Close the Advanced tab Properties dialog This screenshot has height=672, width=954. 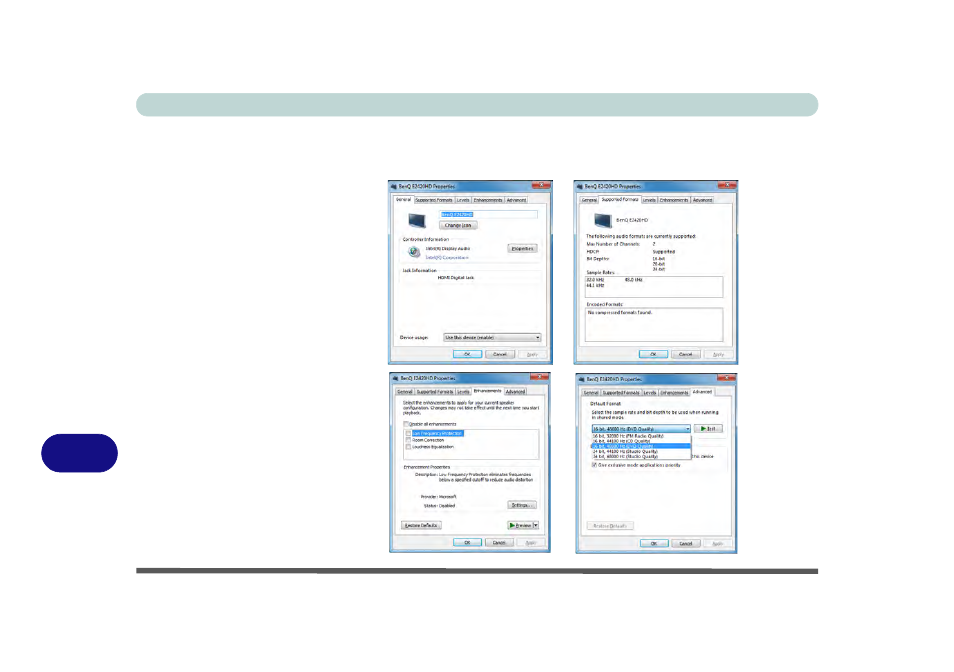(x=726, y=378)
